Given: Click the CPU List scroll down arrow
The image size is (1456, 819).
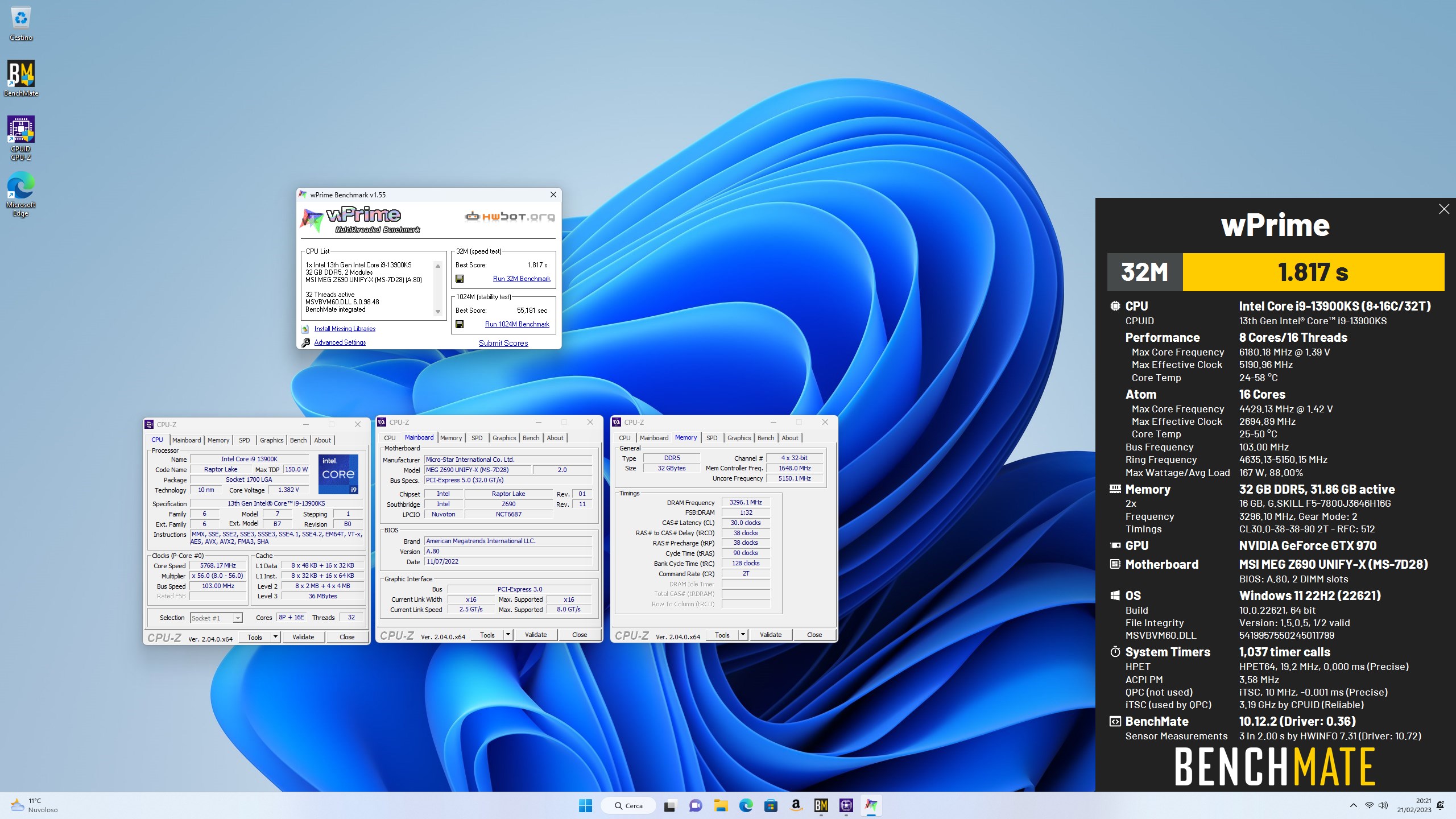Looking at the screenshot, I should tap(438, 311).
